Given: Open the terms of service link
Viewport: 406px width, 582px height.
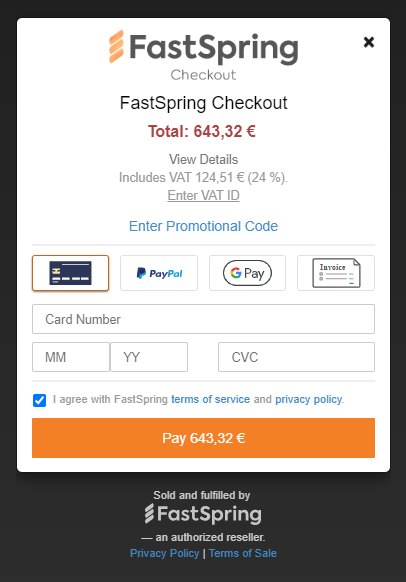Looking at the screenshot, I should click(210, 399).
